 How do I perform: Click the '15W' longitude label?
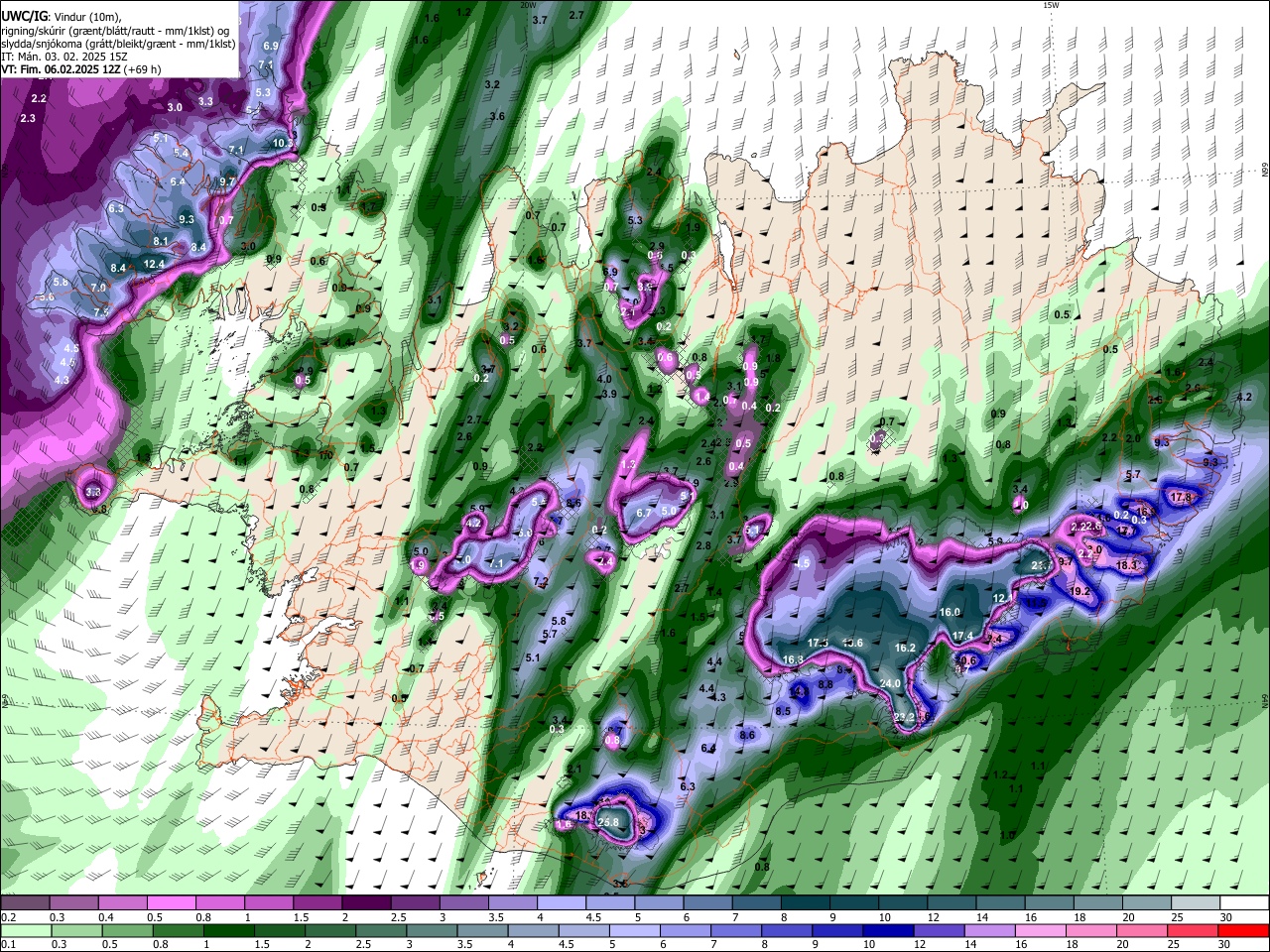[x=1051, y=5]
